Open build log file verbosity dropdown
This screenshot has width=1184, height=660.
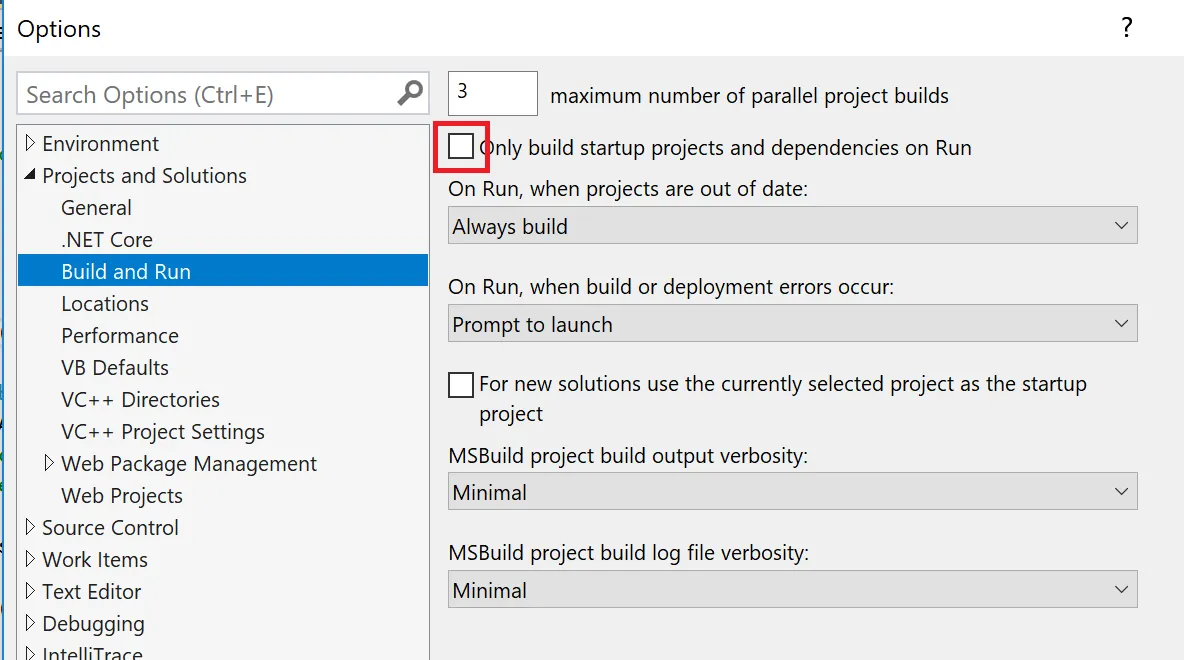click(x=792, y=590)
